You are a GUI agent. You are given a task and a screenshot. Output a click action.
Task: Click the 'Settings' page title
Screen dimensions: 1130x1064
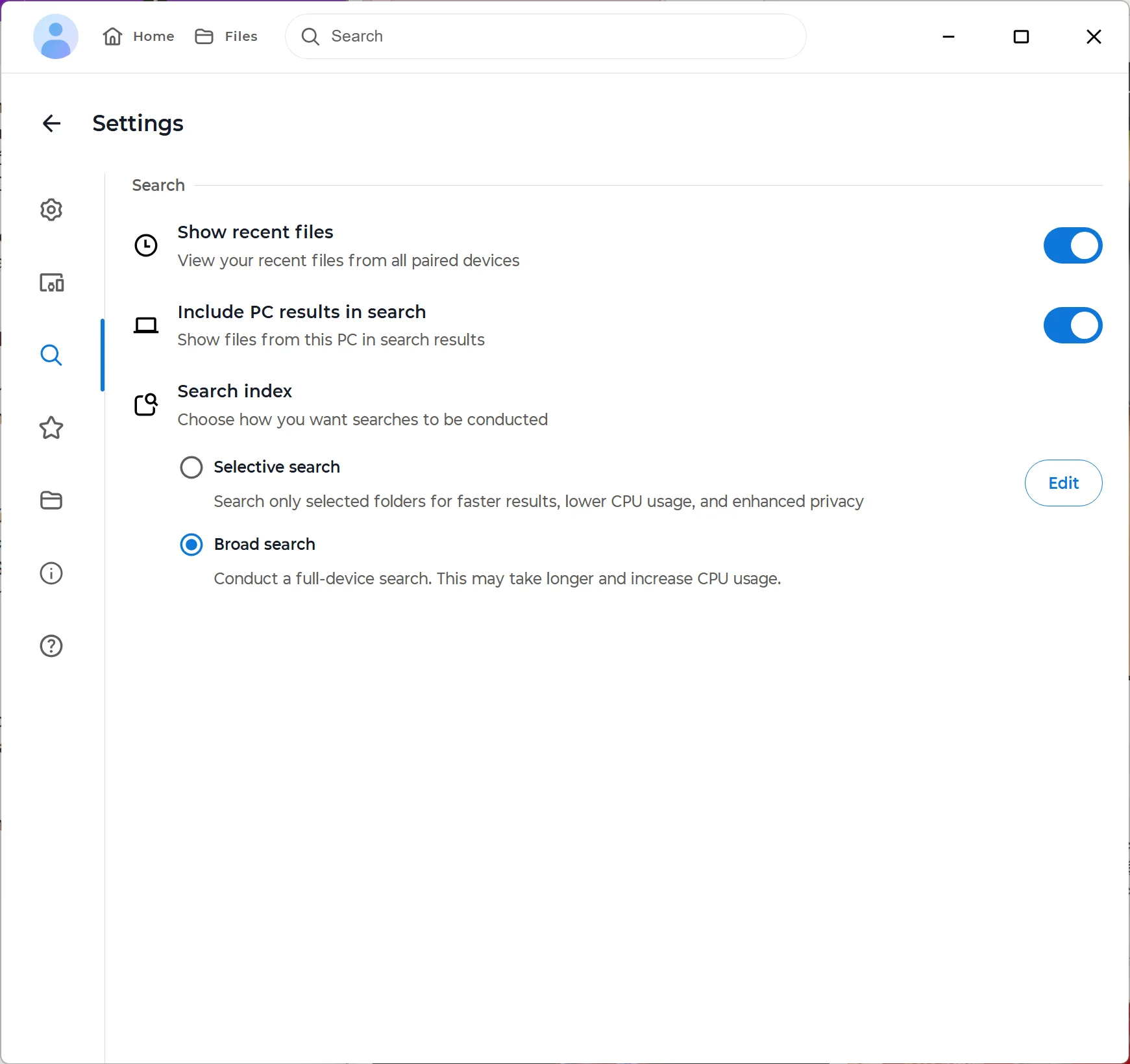[x=138, y=123]
